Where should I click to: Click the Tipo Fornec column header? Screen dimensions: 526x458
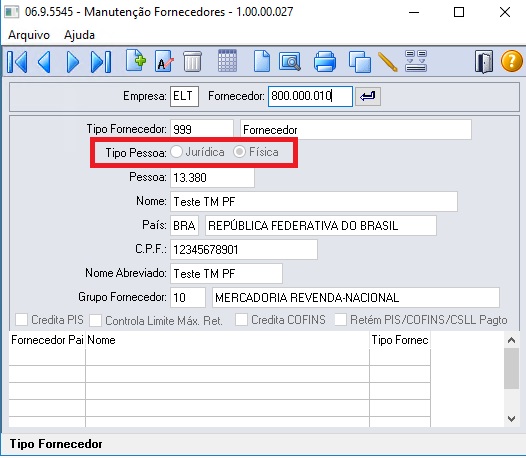[x=400, y=340]
